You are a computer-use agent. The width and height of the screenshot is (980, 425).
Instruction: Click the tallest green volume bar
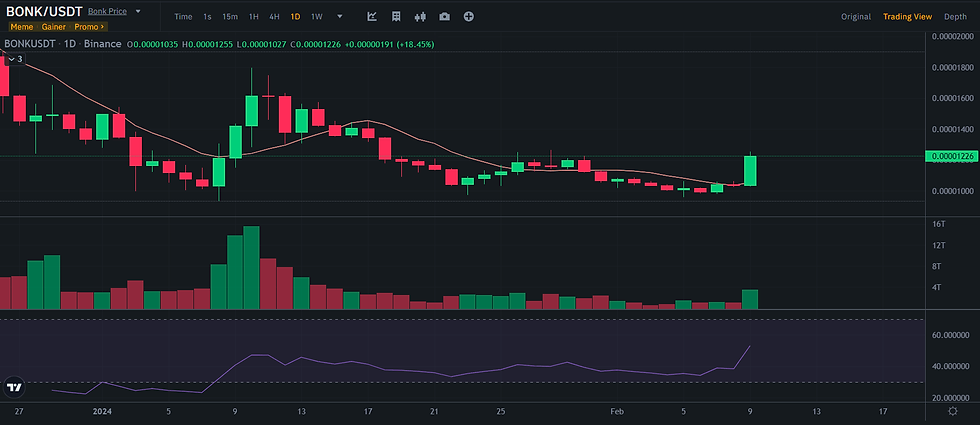click(x=251, y=268)
